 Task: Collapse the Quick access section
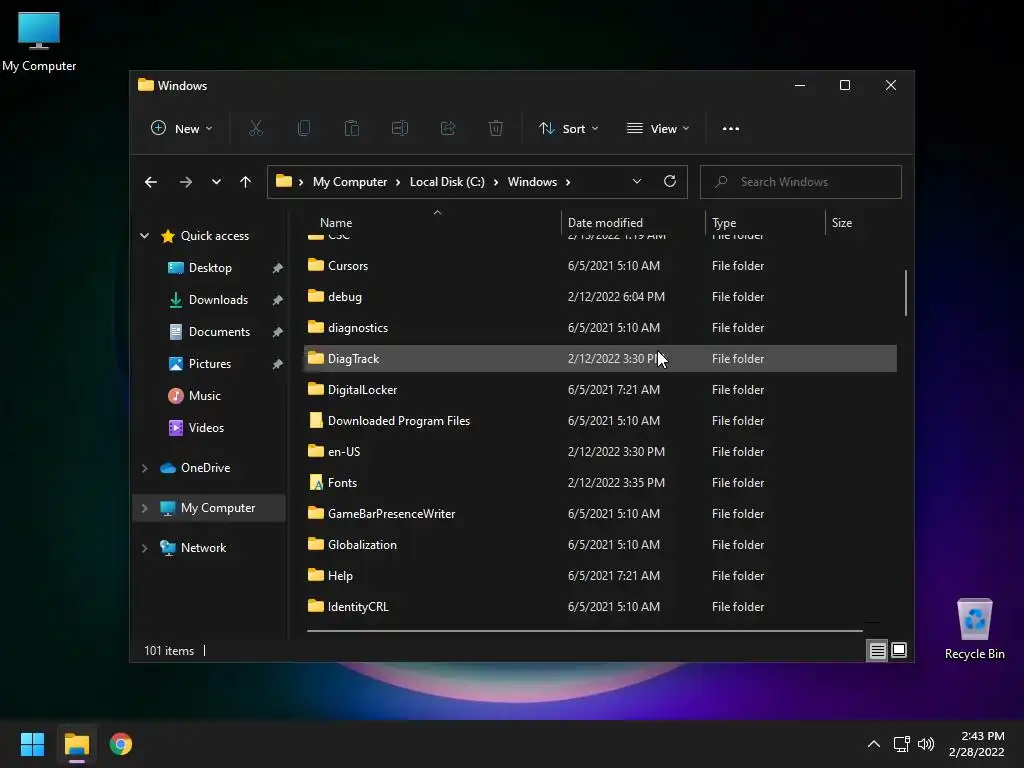click(x=144, y=236)
